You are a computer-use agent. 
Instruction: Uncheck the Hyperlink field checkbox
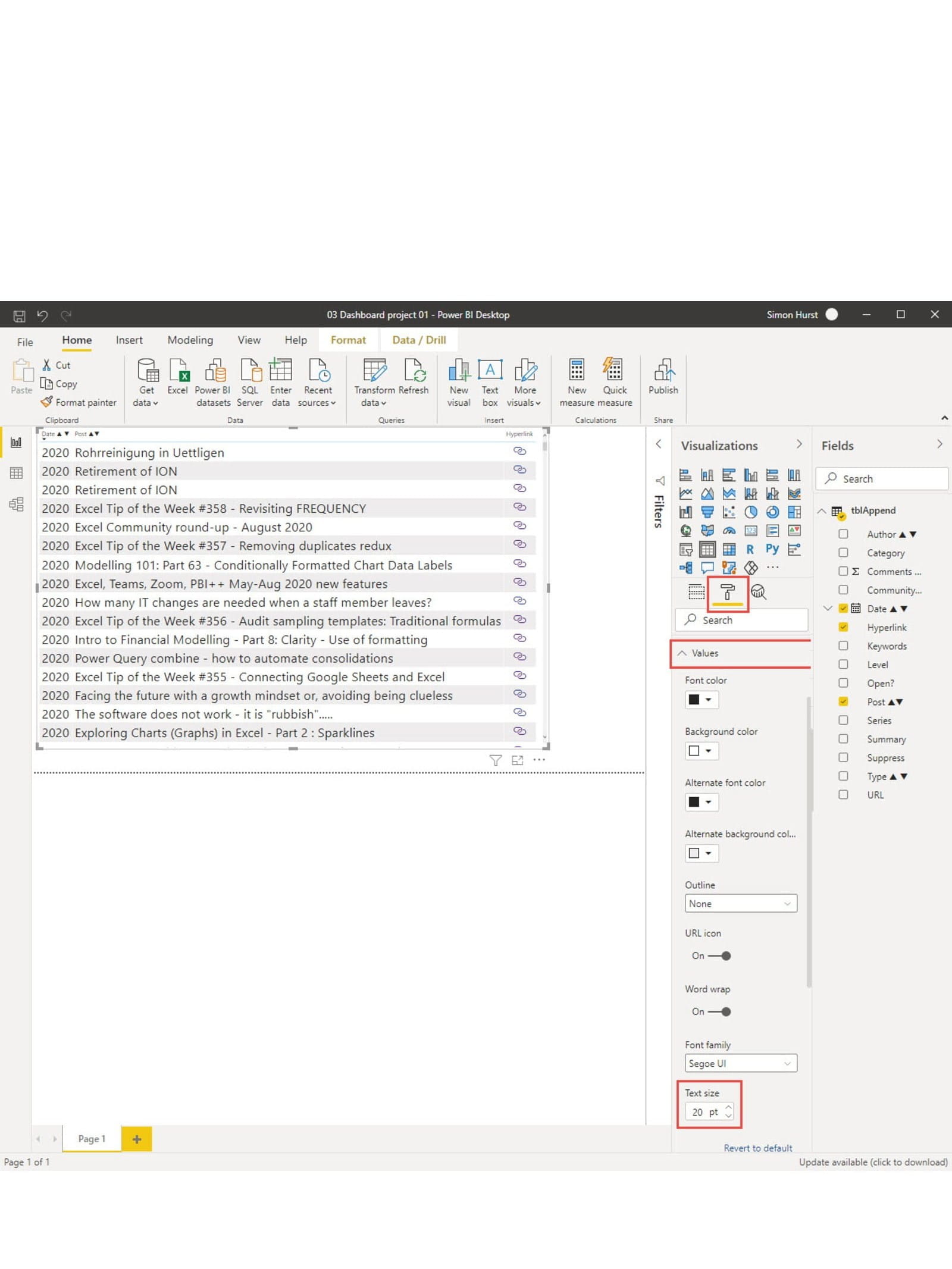(843, 627)
